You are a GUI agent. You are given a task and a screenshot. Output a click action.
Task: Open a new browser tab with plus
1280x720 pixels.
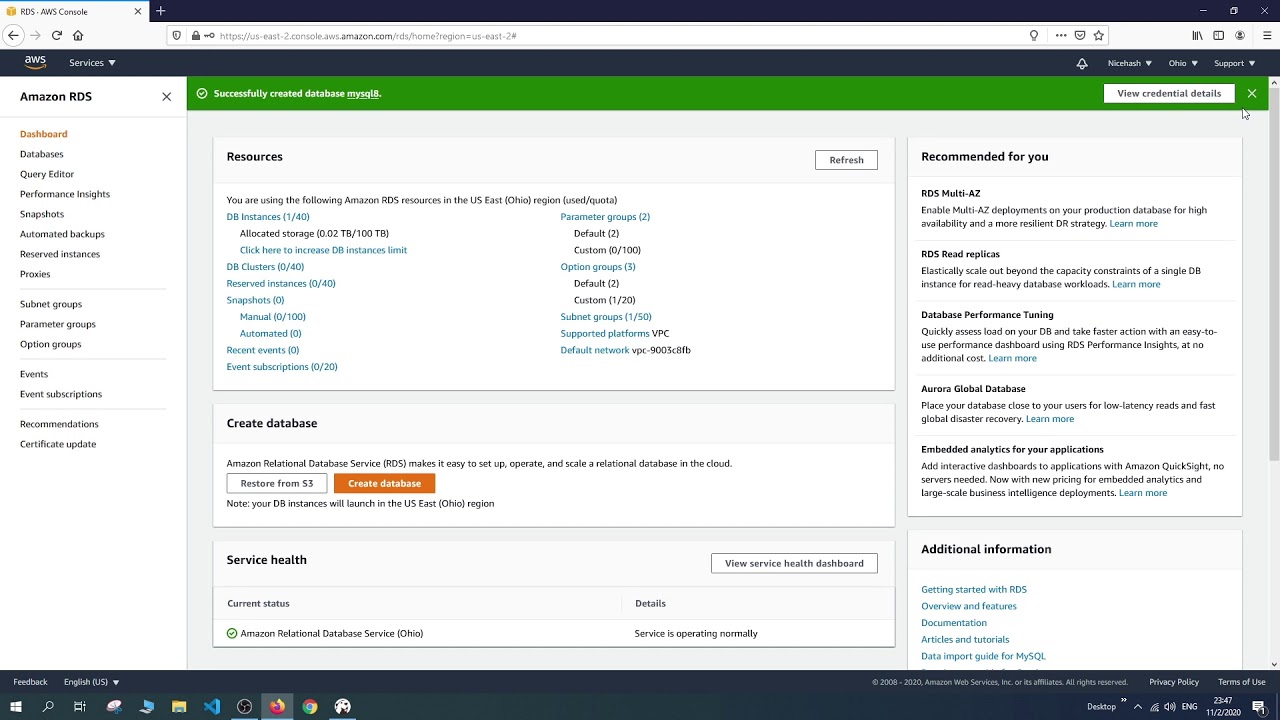pyautogui.click(x=160, y=11)
